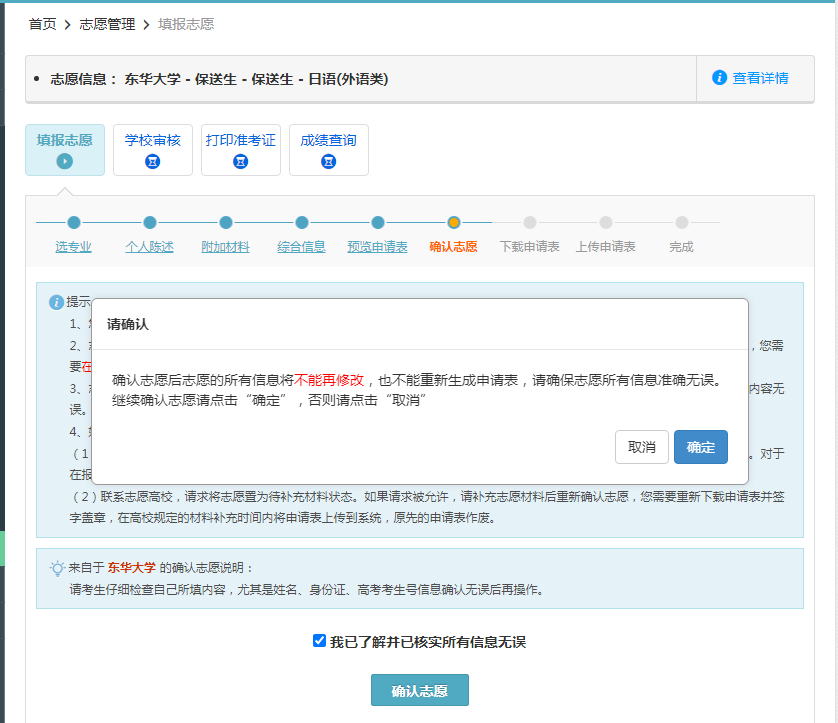This screenshot has width=838, height=723.
Task: Select the 填报志愿 tab
Action: [65, 140]
